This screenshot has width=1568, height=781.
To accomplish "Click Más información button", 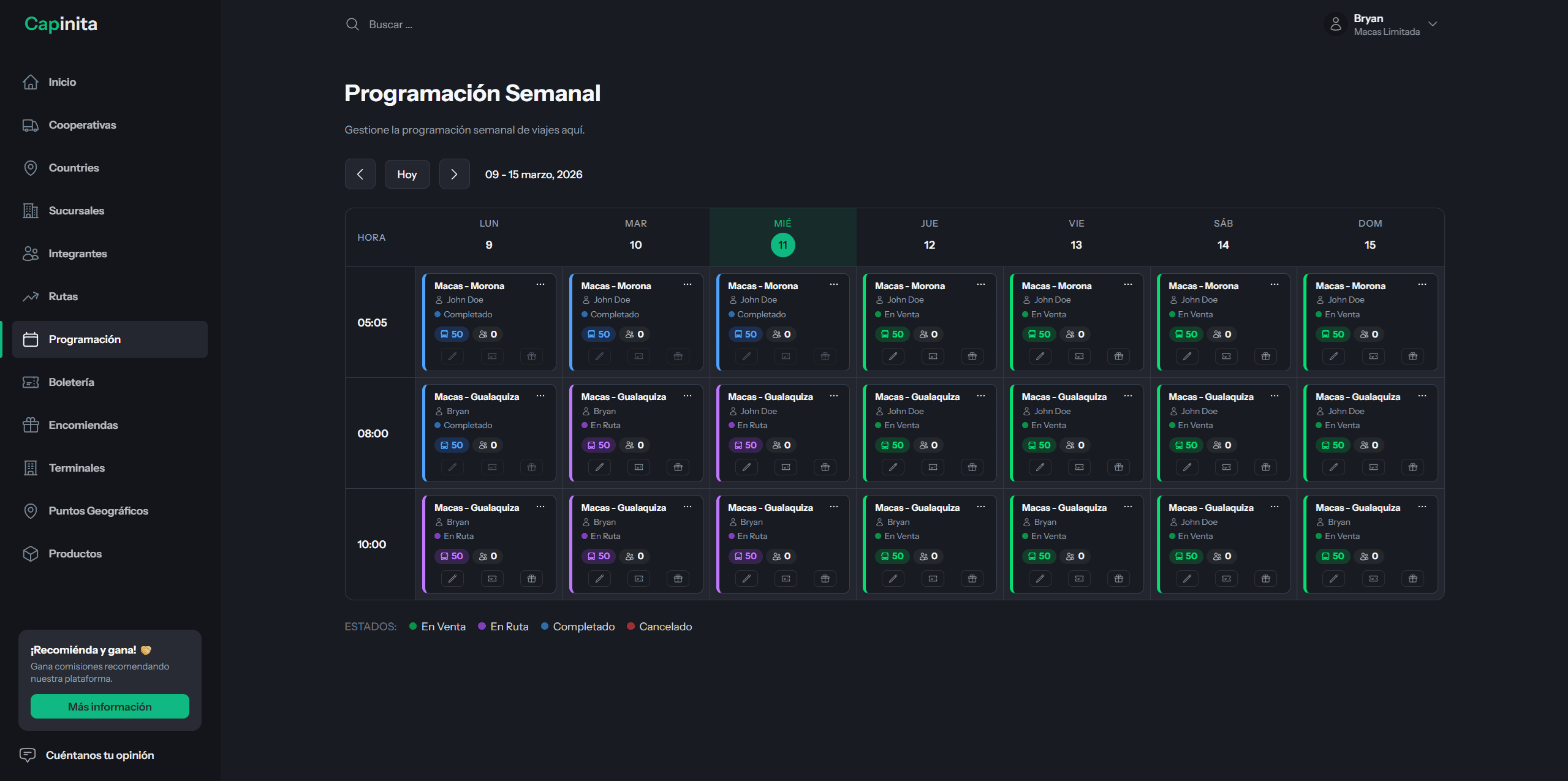I will (110, 707).
